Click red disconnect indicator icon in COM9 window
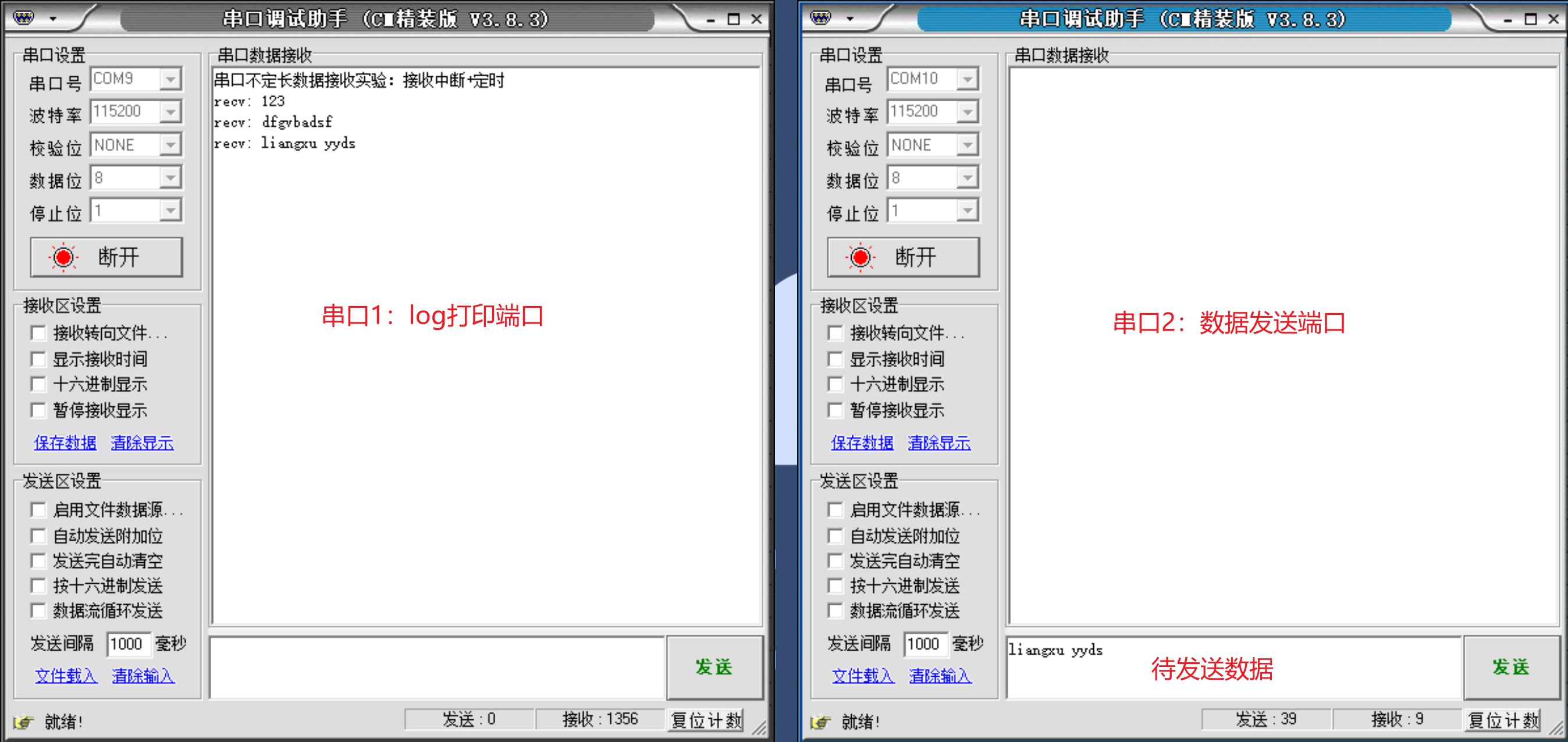Image resolution: width=1568 pixels, height=742 pixels. coord(63,257)
